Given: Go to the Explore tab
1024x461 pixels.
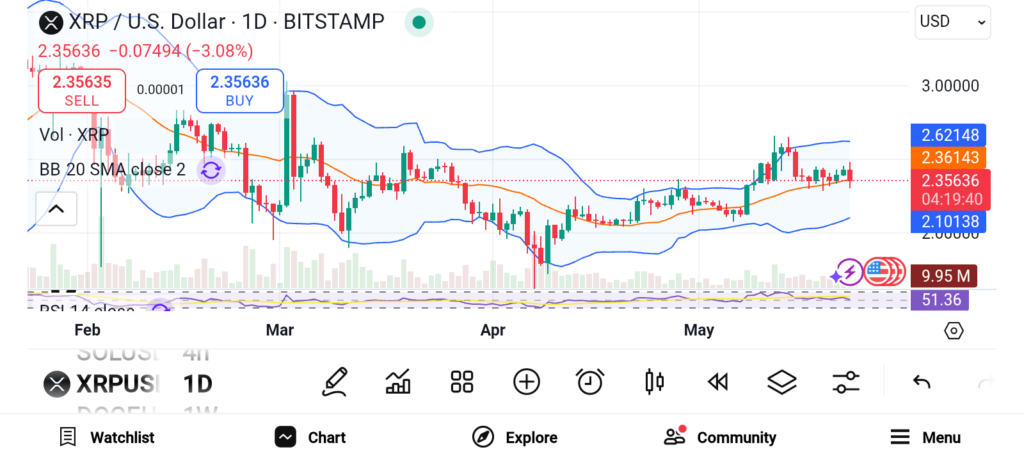Looking at the screenshot, I should pos(515,437).
